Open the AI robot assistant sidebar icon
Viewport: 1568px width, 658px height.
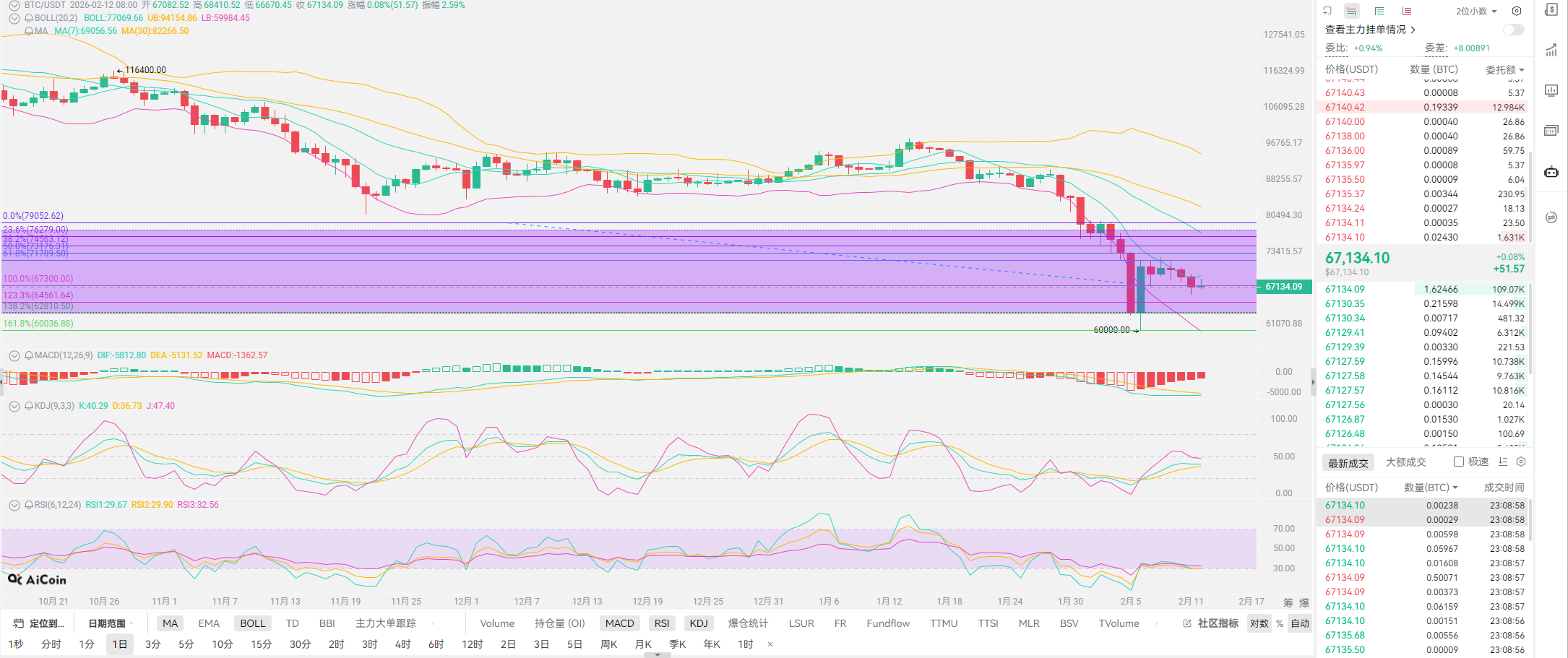(x=1551, y=172)
